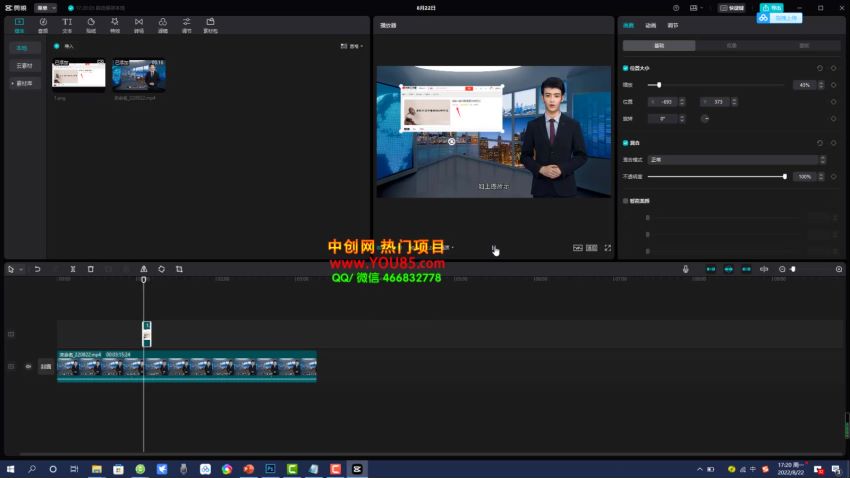This screenshot has width=850, height=478.
Task: Select the rightmost sub-tab in the properties panel
Action: click(804, 46)
